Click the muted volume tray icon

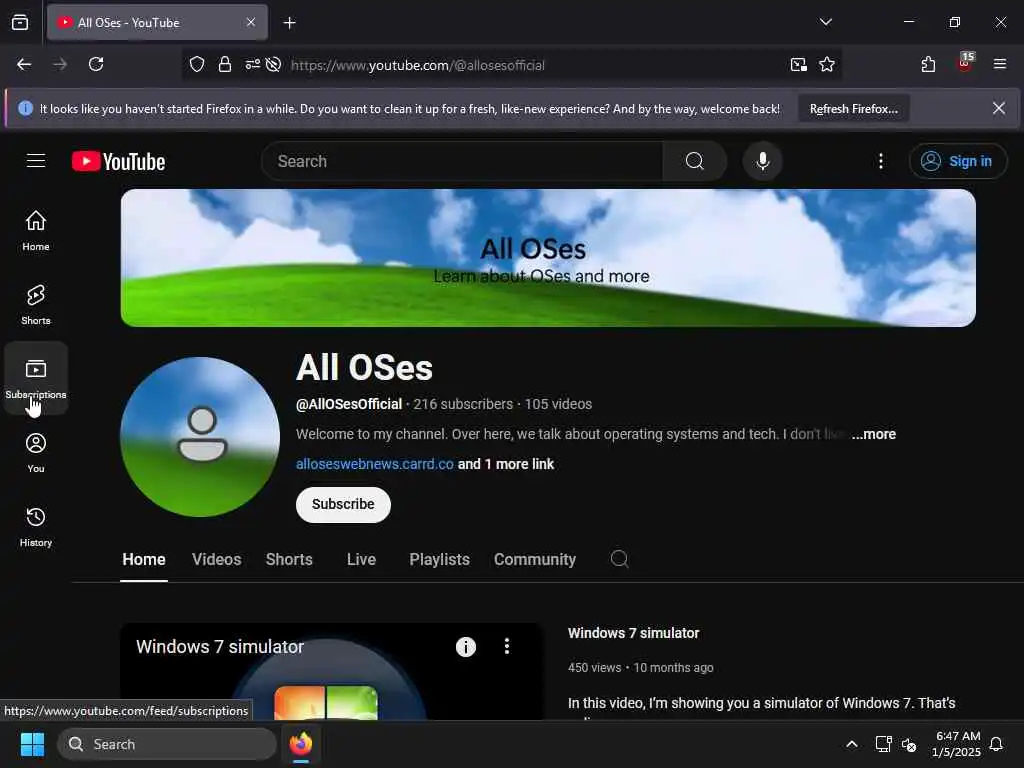[908, 744]
